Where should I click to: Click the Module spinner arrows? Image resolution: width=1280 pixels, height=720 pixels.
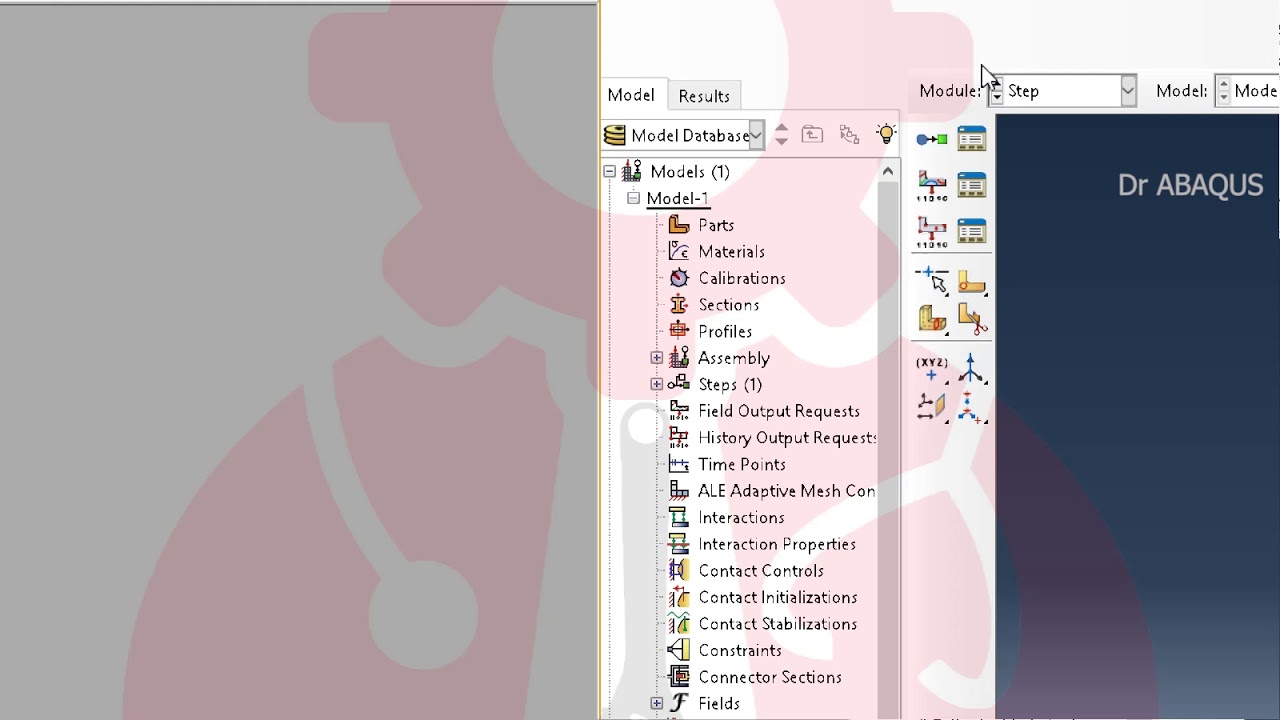tap(996, 91)
